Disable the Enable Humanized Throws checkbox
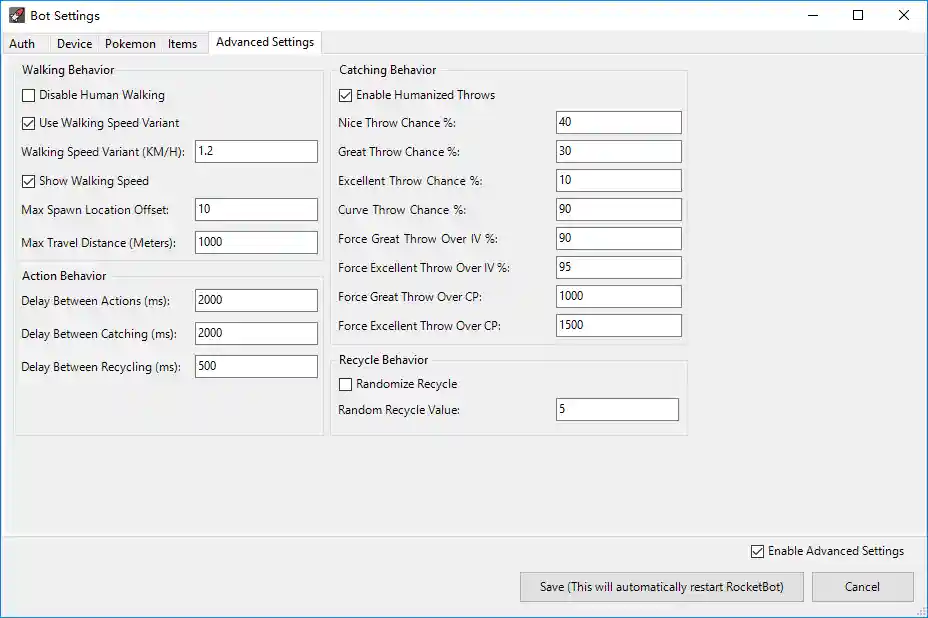Screen dimensions: 928x618 coord(346,96)
